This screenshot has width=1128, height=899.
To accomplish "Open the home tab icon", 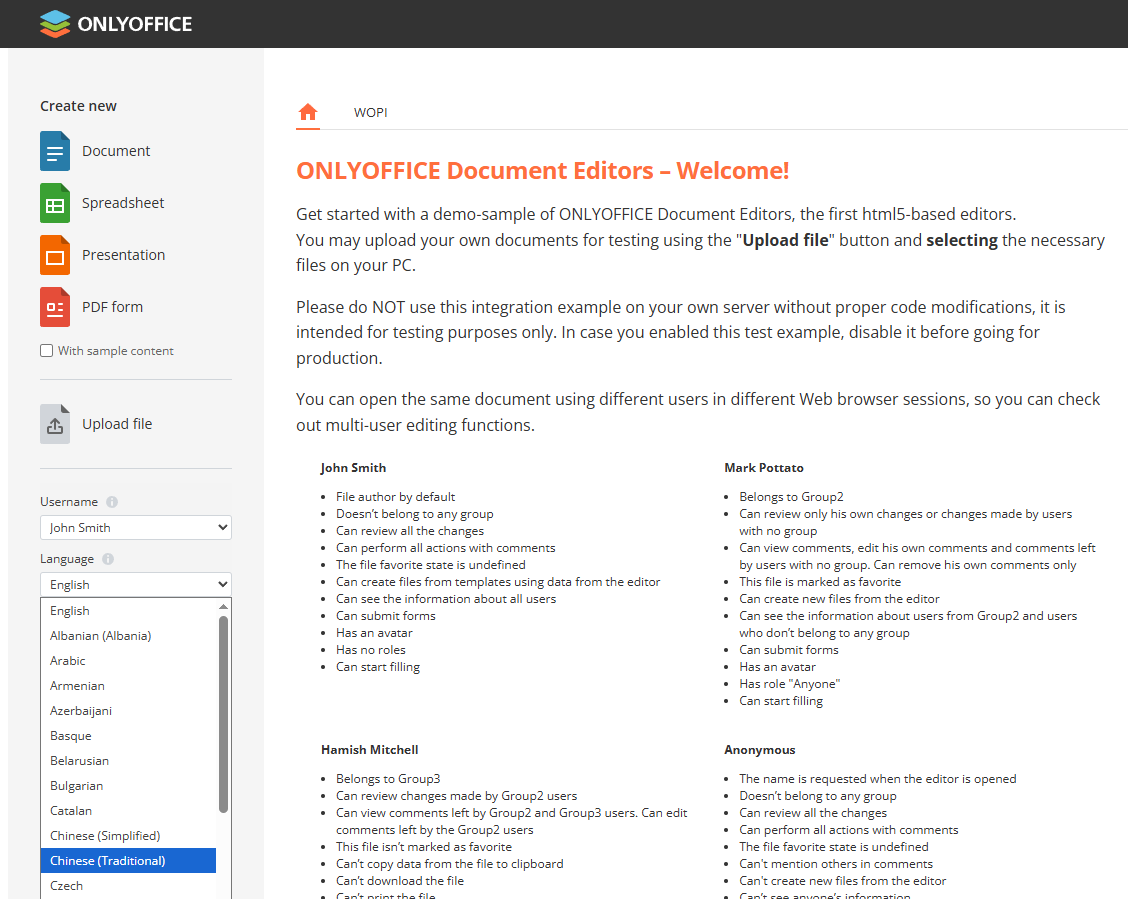I will pos(308,112).
